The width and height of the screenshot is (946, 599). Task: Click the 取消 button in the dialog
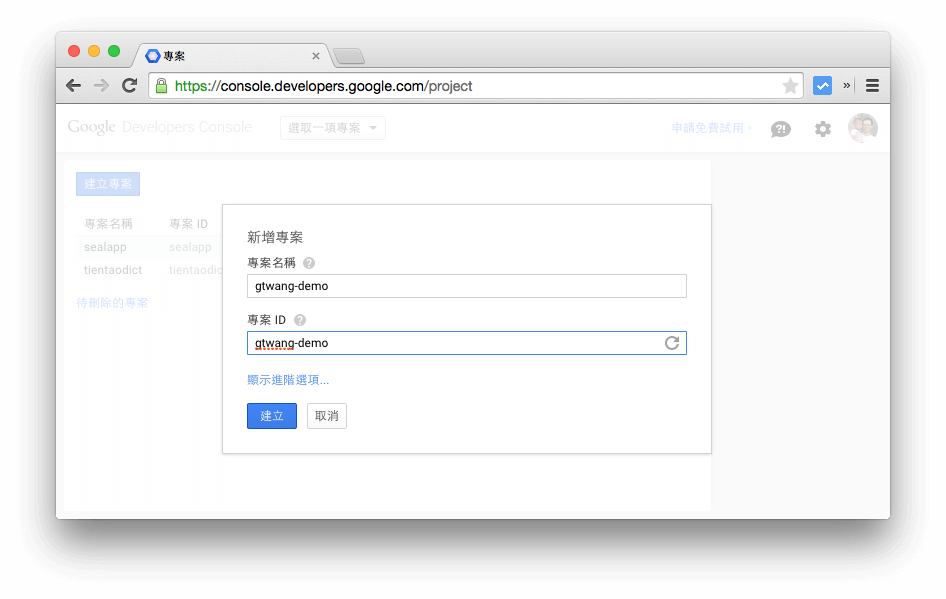click(327, 416)
